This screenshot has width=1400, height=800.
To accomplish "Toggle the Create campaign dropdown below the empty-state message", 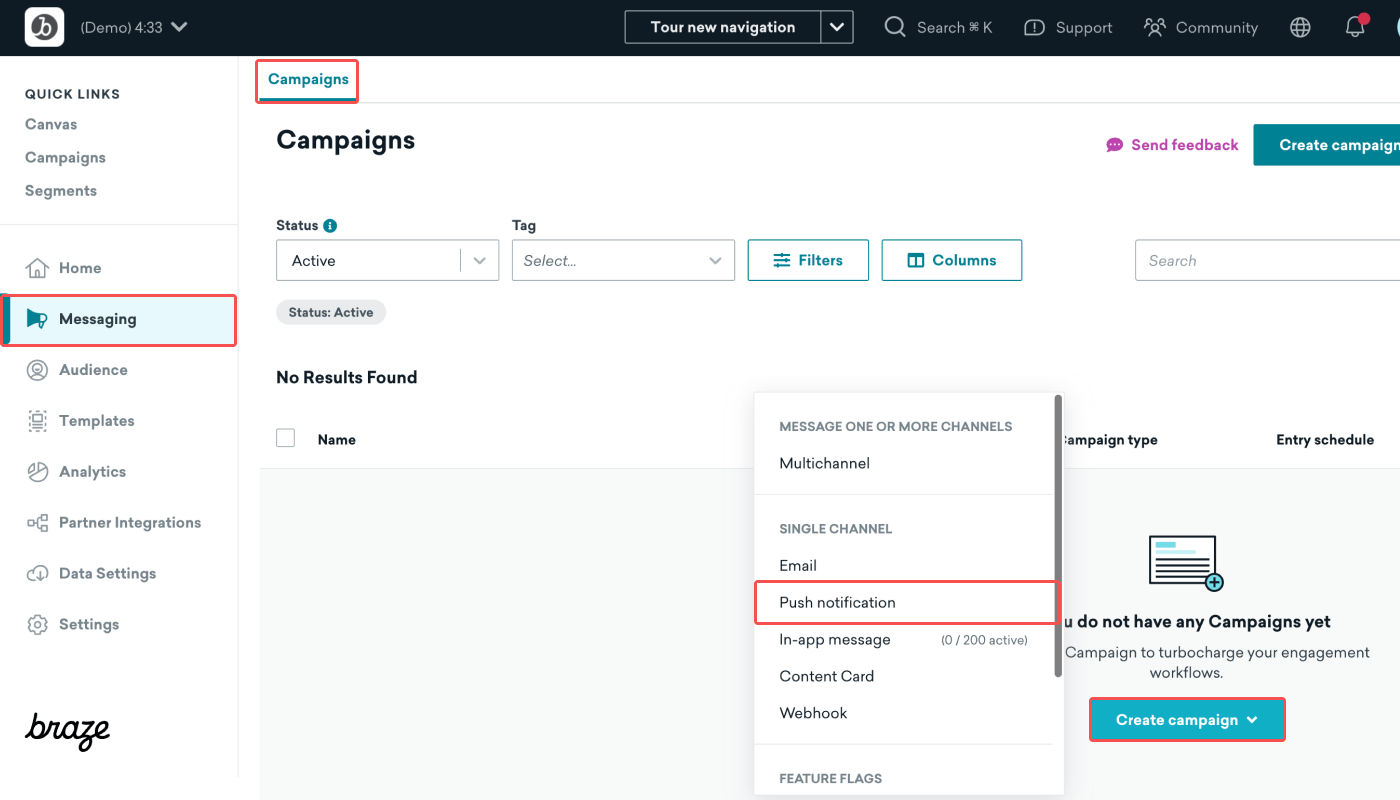I will point(1187,720).
